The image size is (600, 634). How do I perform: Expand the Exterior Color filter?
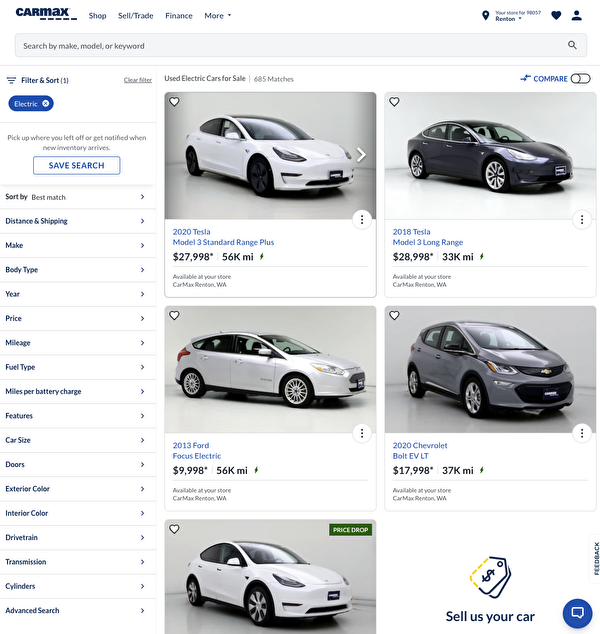click(76, 489)
